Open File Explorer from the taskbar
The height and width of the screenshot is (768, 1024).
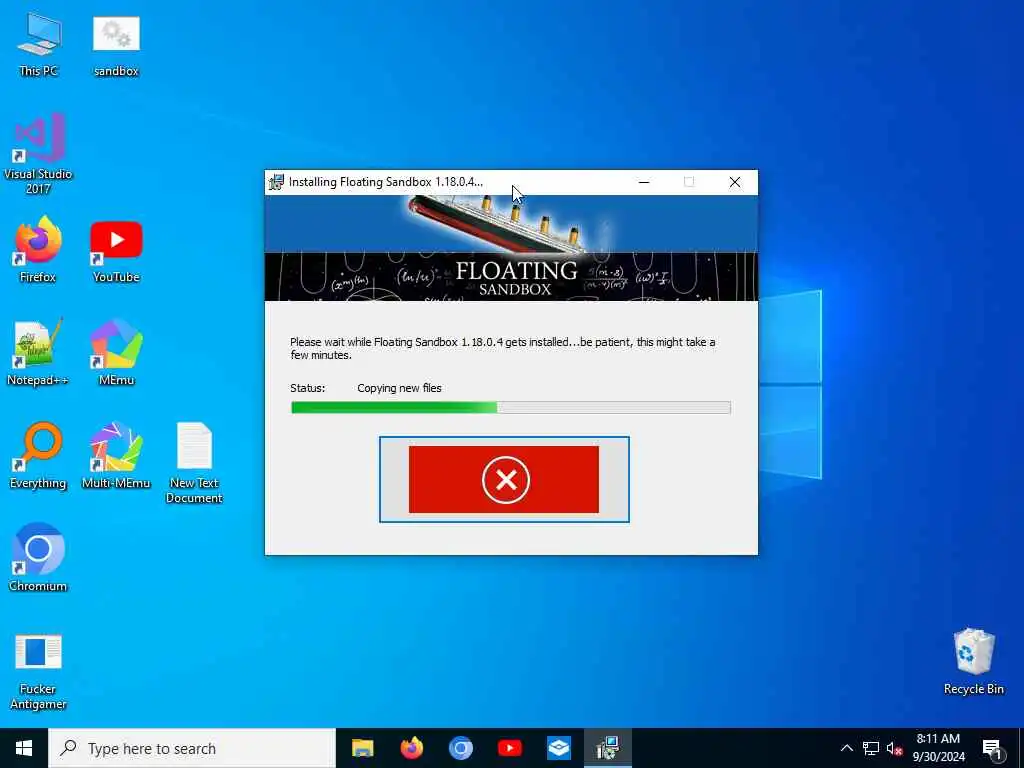point(362,748)
